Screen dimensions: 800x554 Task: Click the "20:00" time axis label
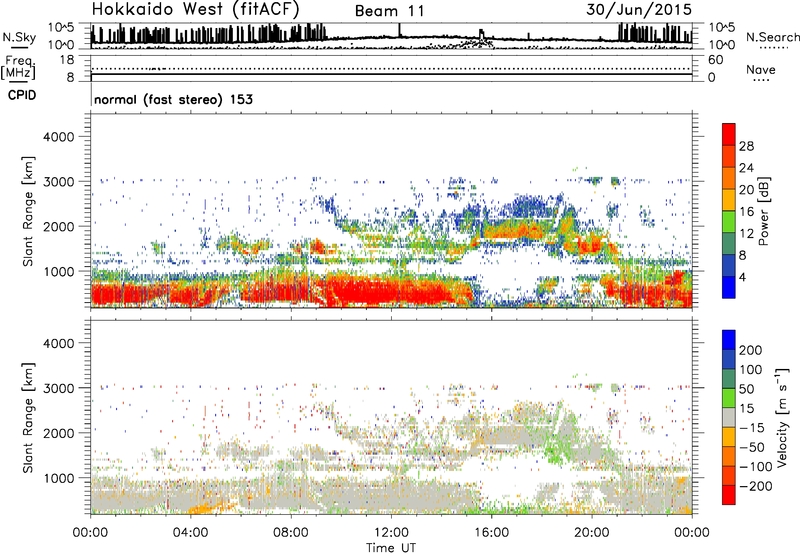pyautogui.click(x=592, y=533)
